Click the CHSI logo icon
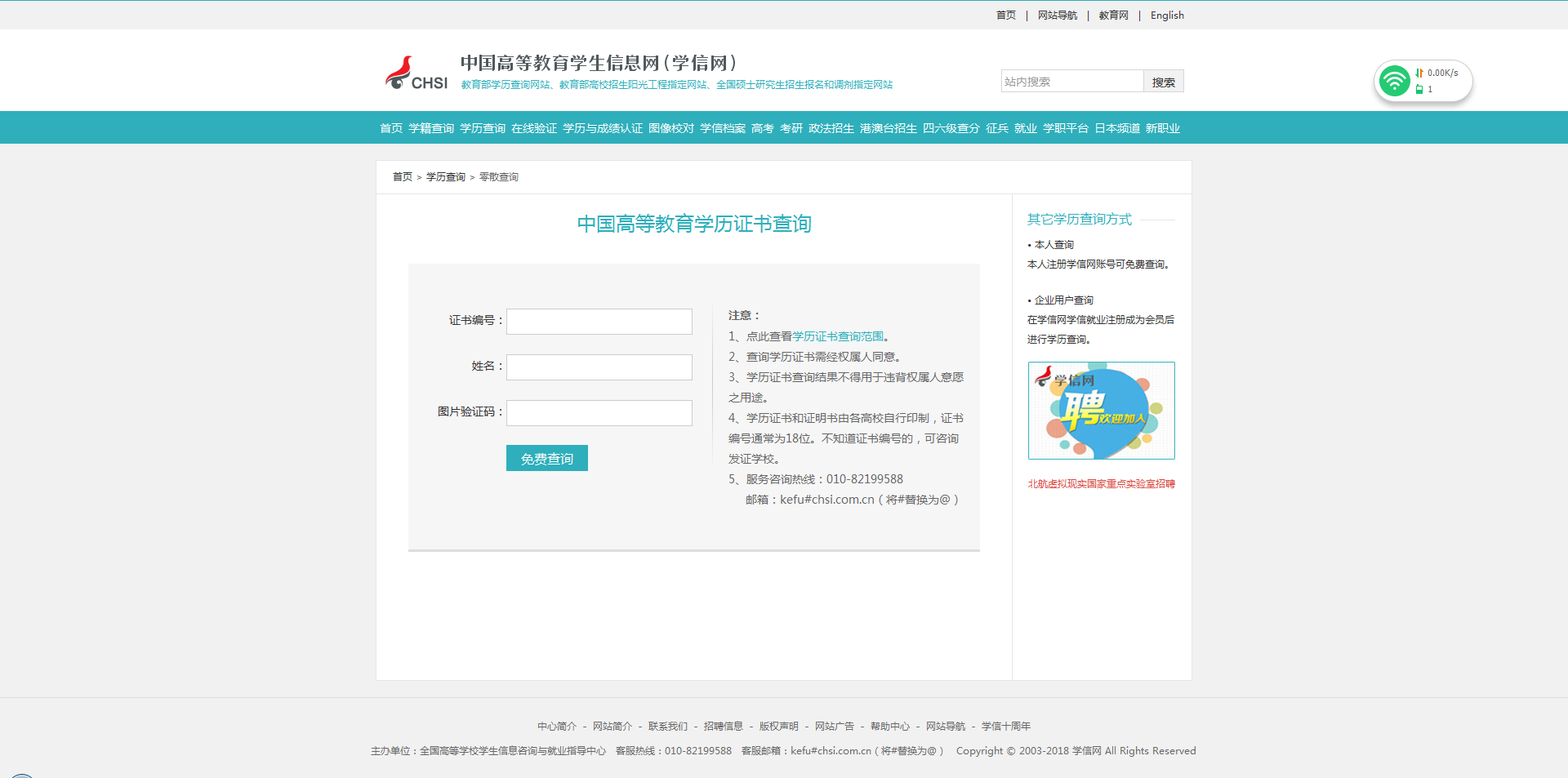This screenshot has height=778, width=1568. point(416,73)
